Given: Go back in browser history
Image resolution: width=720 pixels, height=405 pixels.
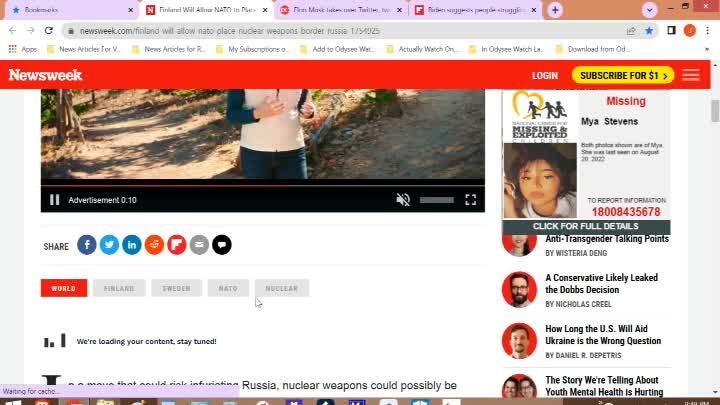Looking at the screenshot, I should 12,31.
